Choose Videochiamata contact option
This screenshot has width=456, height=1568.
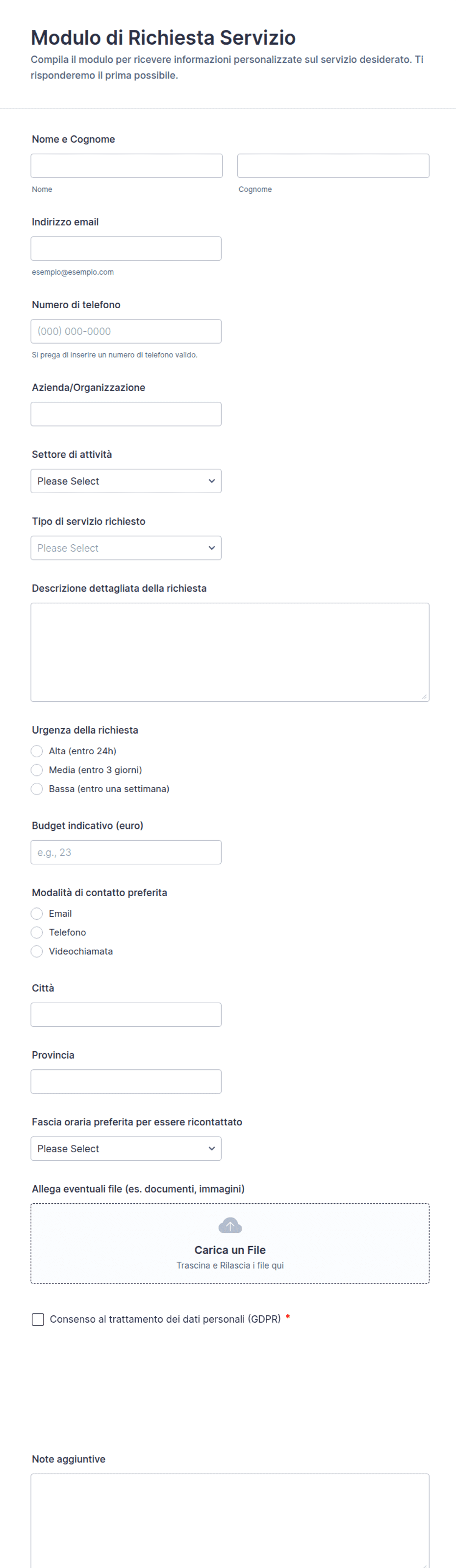tap(36, 952)
